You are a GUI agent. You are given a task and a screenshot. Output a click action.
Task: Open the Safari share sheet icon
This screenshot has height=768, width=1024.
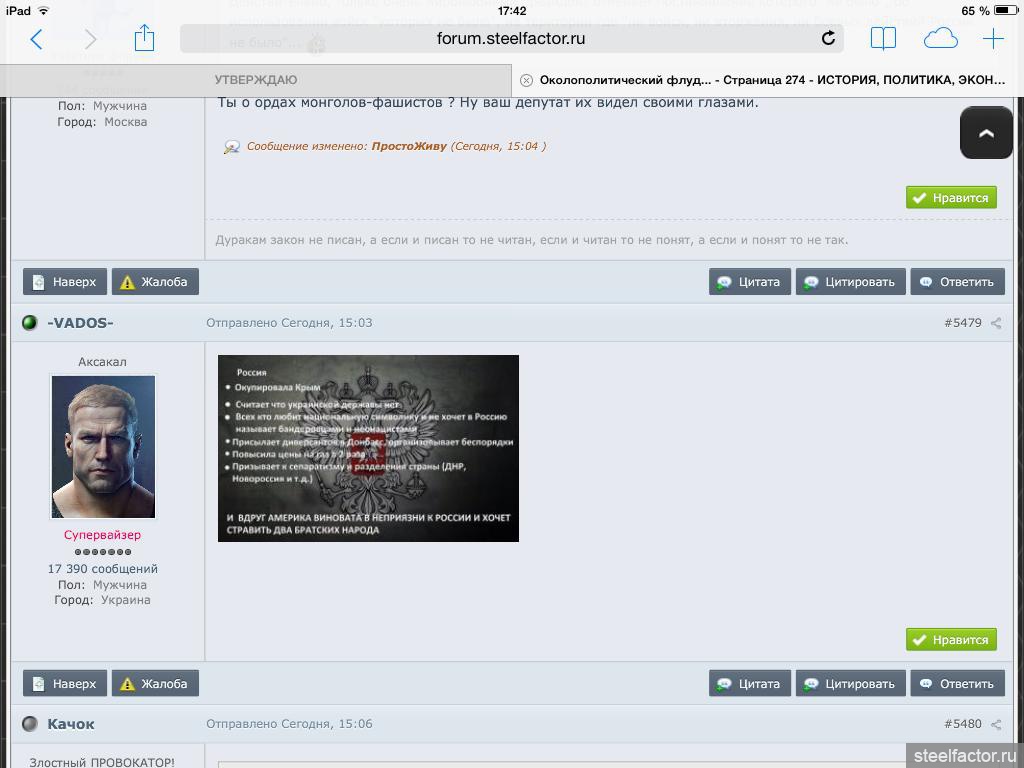click(144, 38)
